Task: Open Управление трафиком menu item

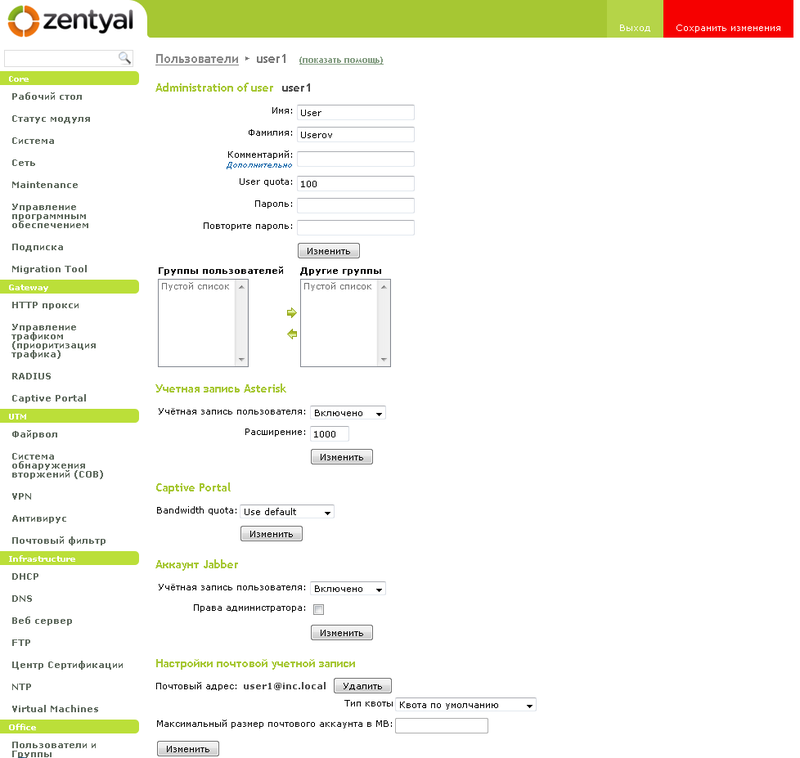Action: [54, 340]
